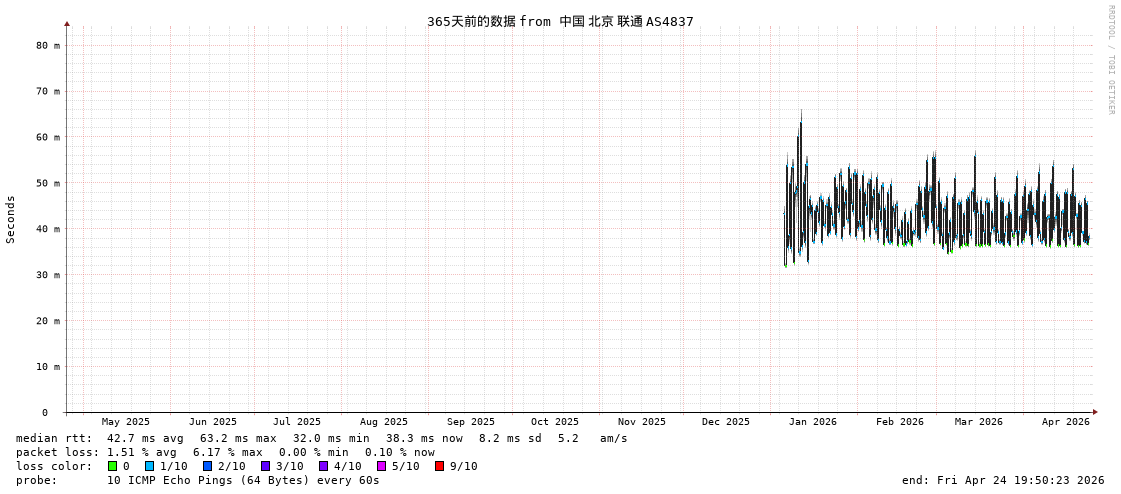Viewport: 1121px width, 494px height.
Task: Click the light blue 1/10 loss swatch
Action: (150, 466)
